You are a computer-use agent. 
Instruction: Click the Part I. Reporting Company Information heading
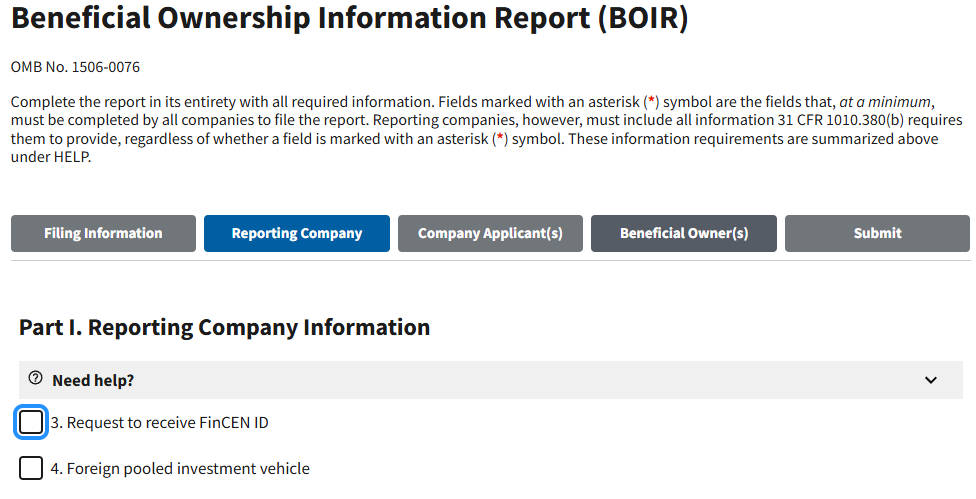[224, 327]
